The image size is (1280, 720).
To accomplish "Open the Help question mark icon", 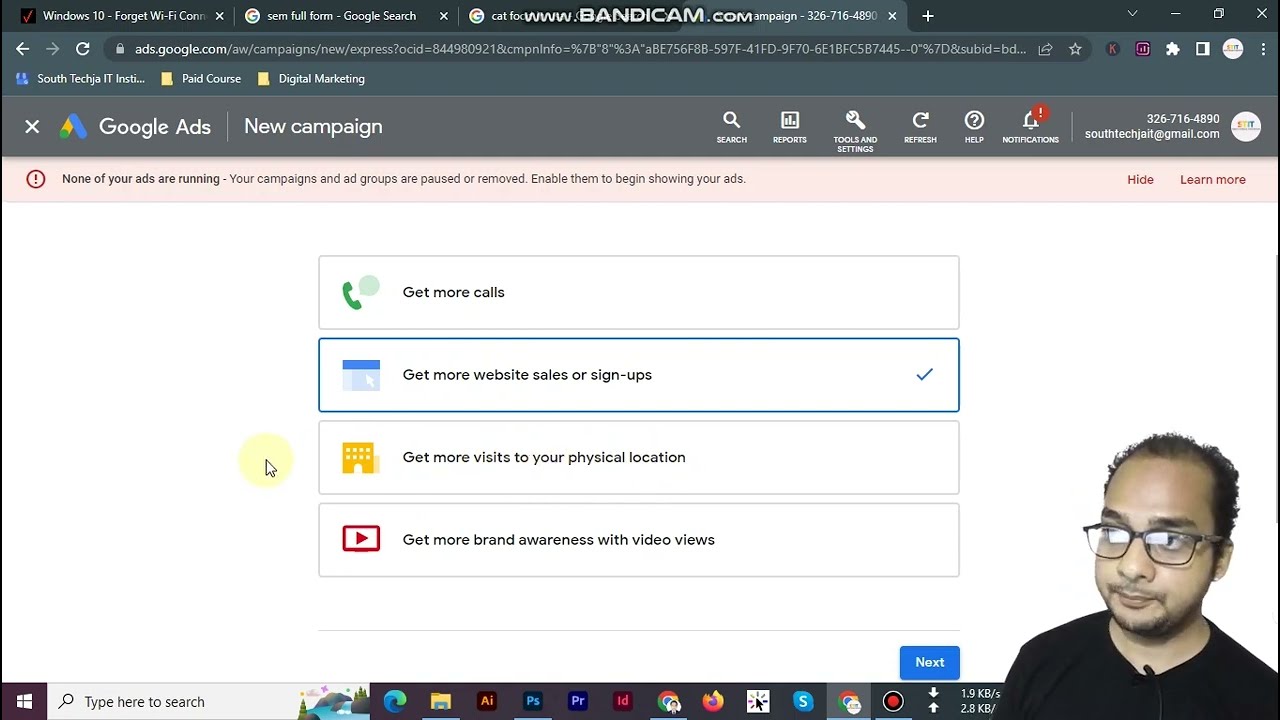I will pos(974,127).
